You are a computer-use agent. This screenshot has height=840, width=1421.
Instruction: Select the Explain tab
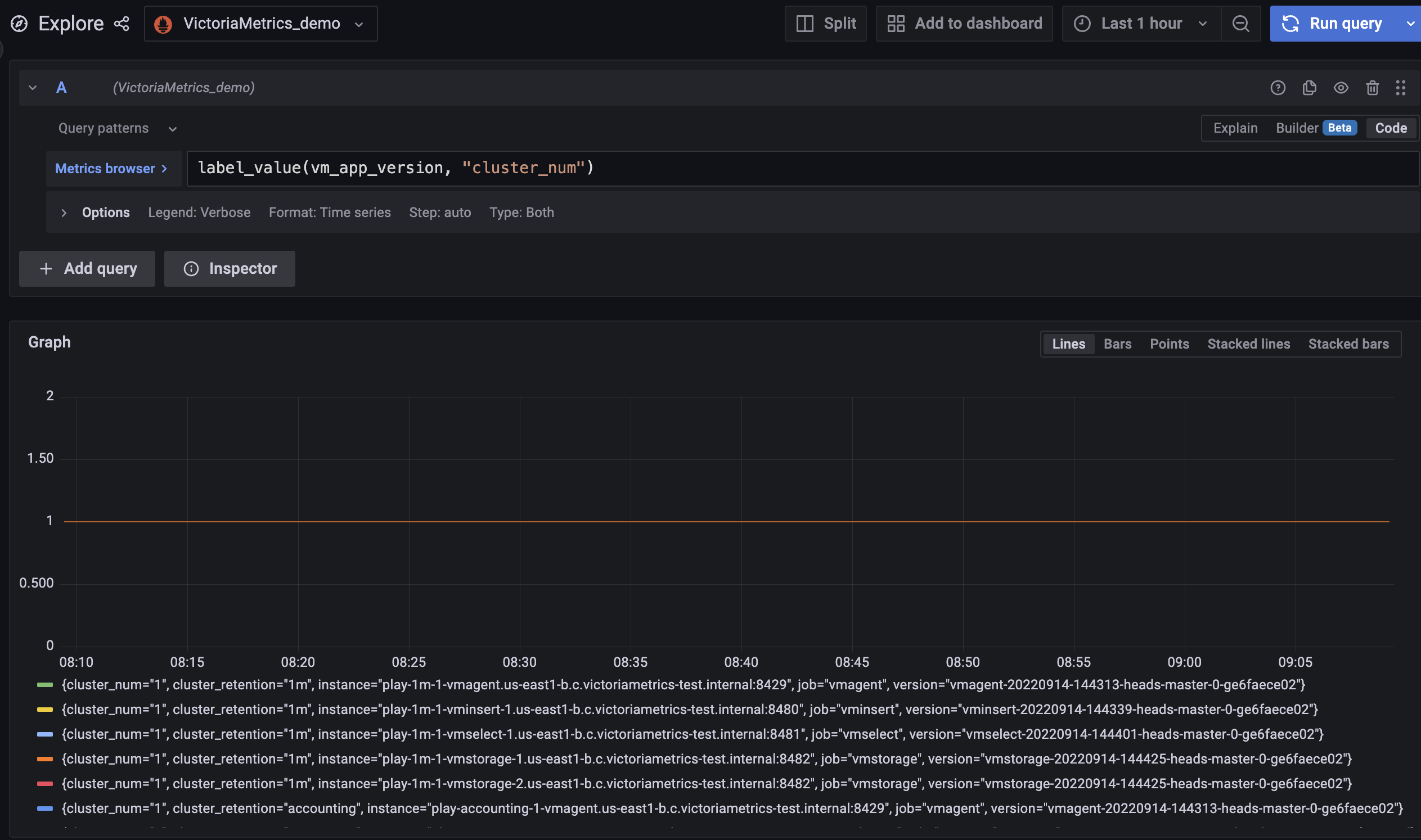(1235, 128)
